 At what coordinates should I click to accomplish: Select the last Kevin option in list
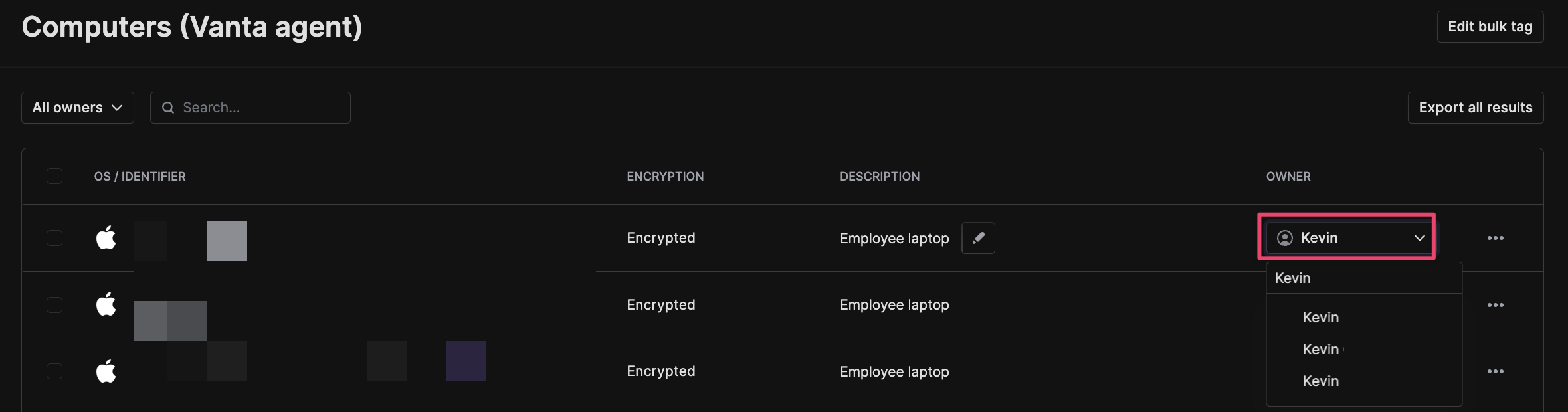[x=1320, y=381]
